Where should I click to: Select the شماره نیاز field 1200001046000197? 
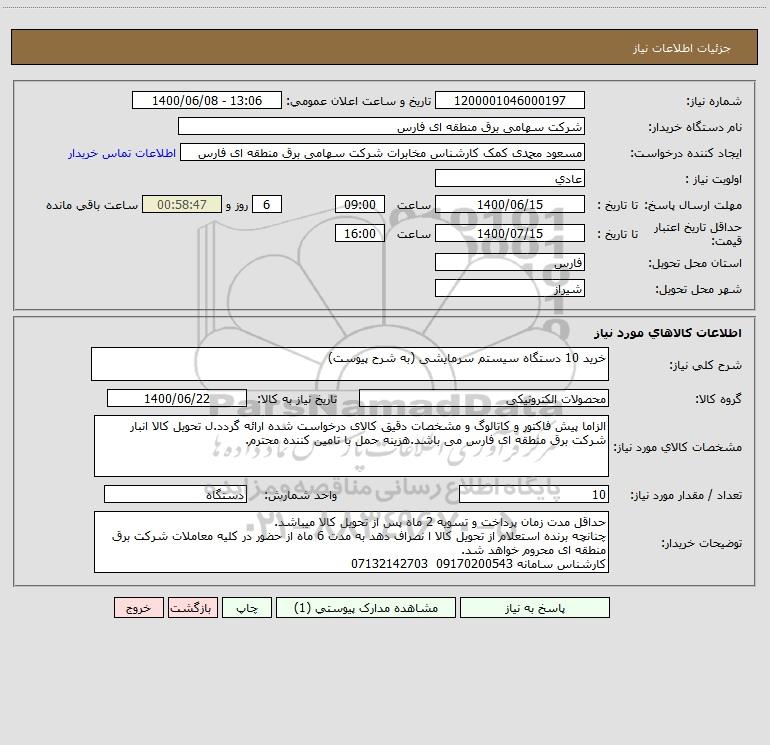click(510, 100)
